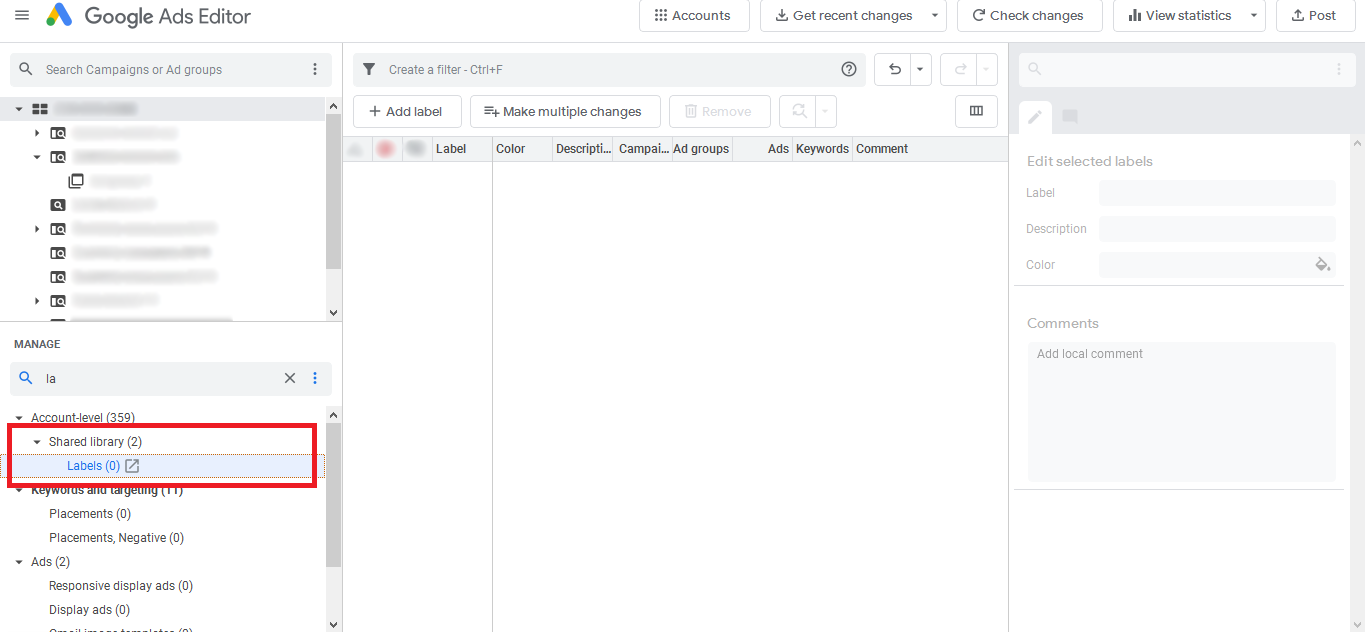
Task: Select the ad group stacked-squares icon
Action: [76, 181]
